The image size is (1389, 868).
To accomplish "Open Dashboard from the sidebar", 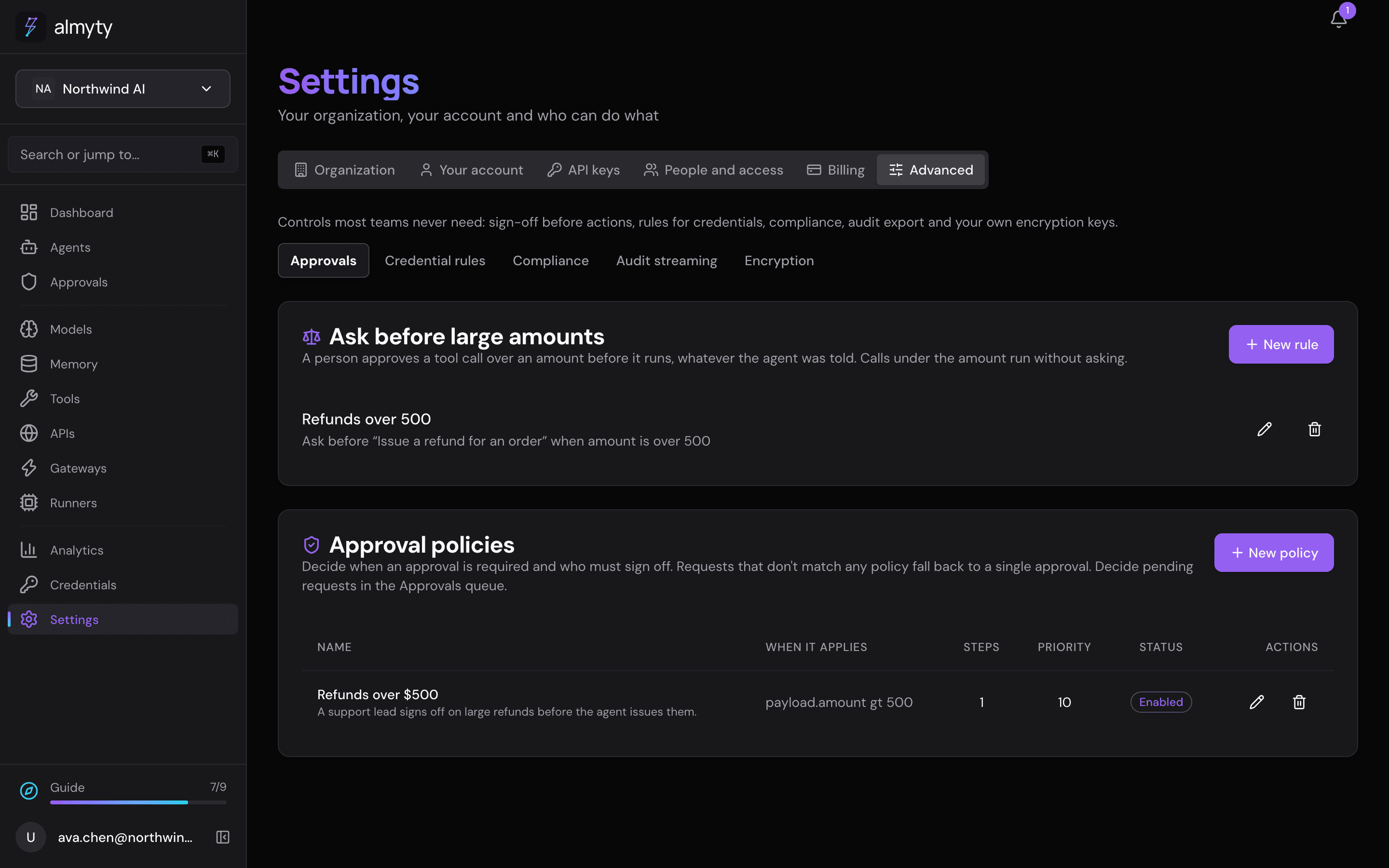I will point(123,212).
